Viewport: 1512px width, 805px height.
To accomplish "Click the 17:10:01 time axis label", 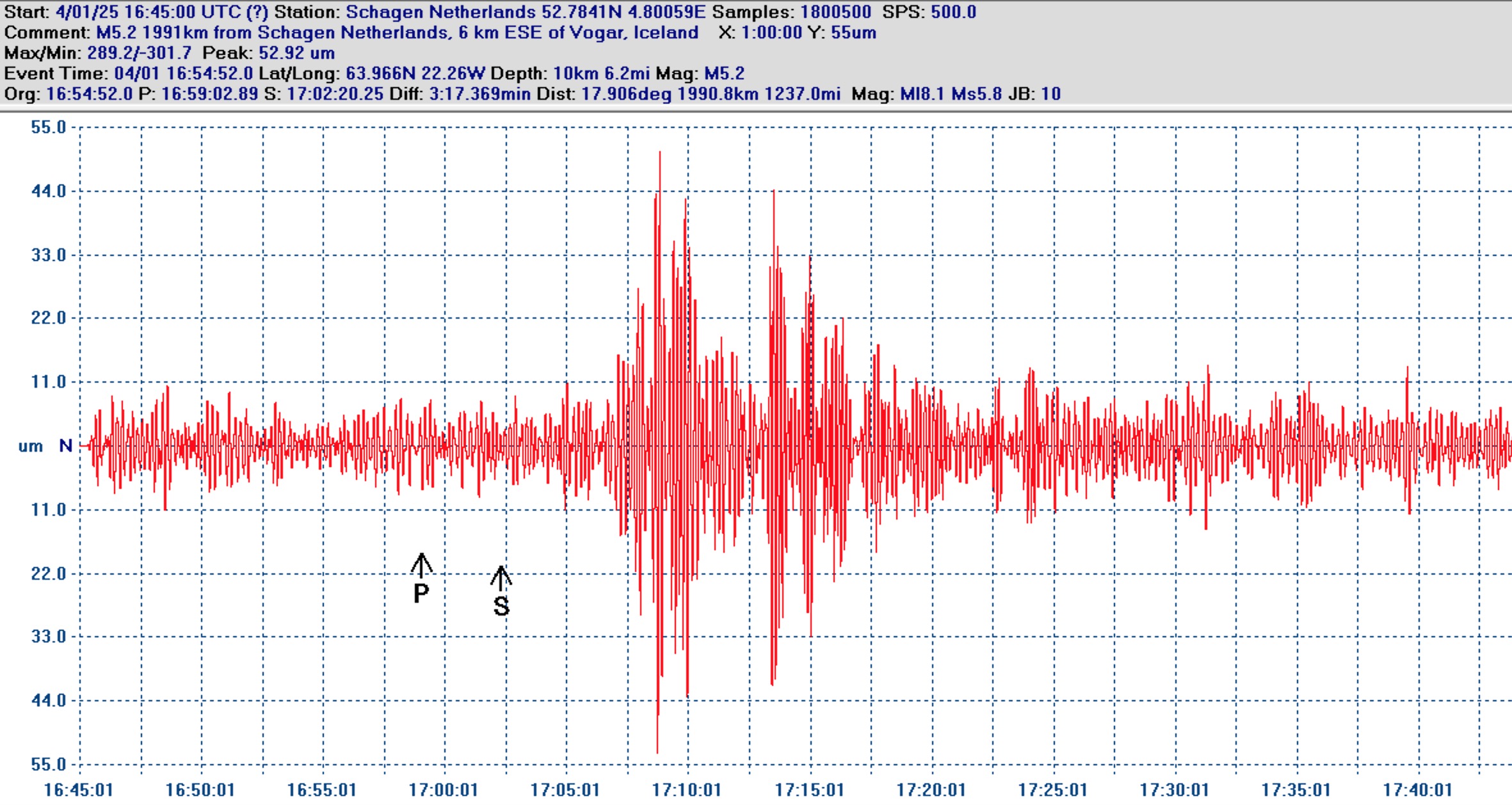I will (x=687, y=790).
